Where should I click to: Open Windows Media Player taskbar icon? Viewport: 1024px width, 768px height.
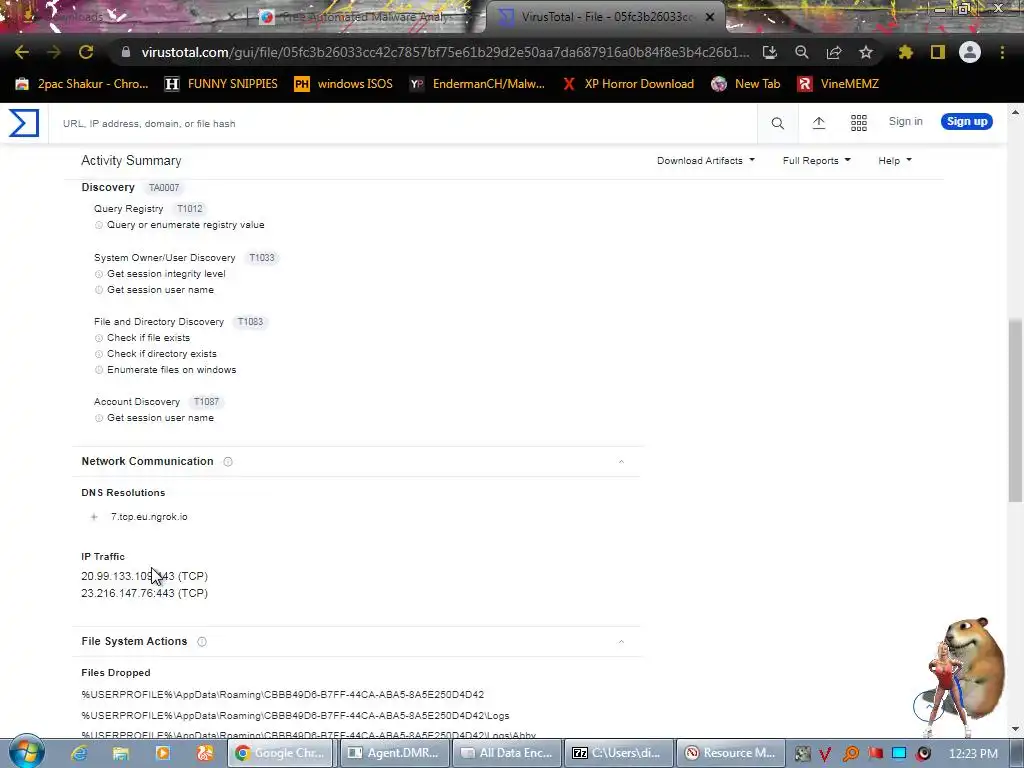click(x=163, y=753)
